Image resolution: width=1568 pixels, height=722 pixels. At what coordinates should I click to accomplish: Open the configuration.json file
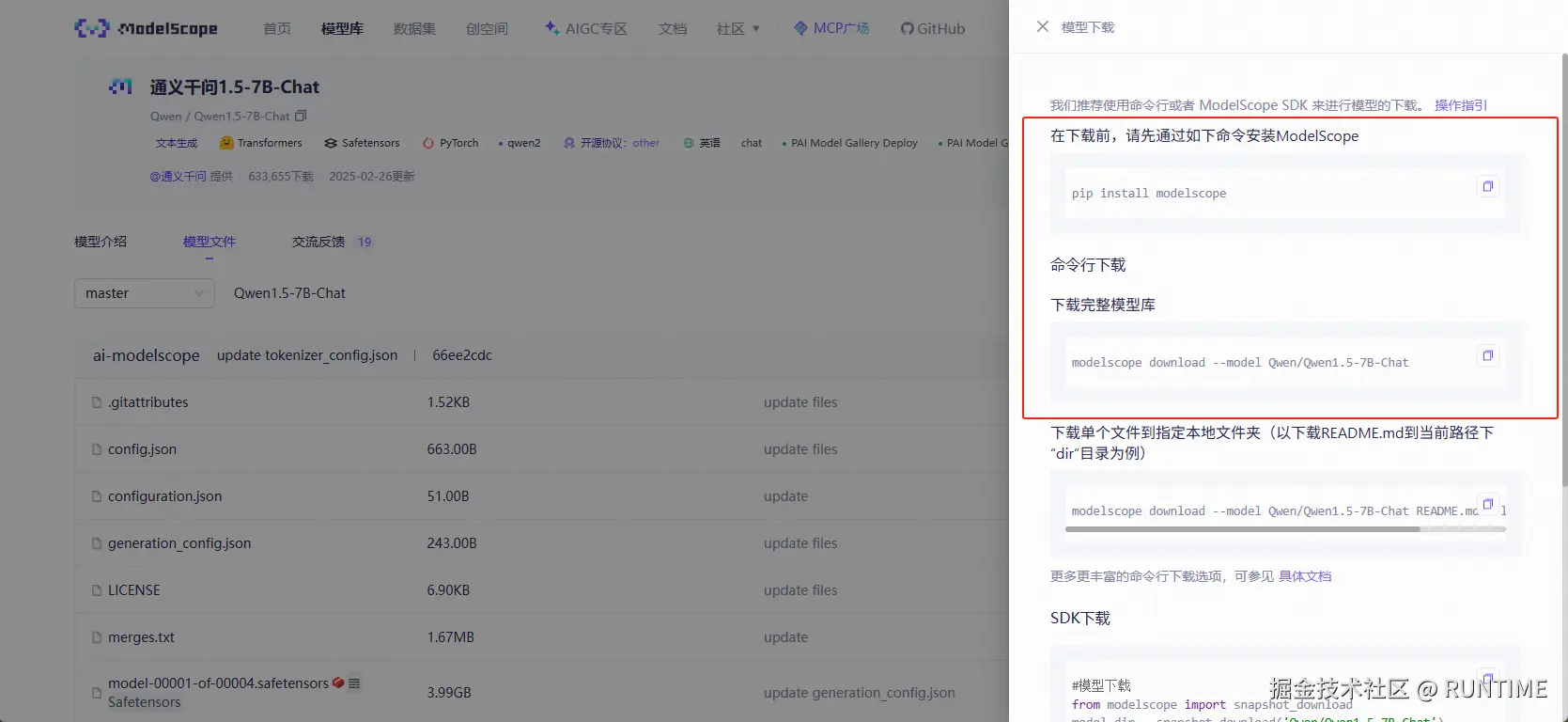click(x=165, y=496)
